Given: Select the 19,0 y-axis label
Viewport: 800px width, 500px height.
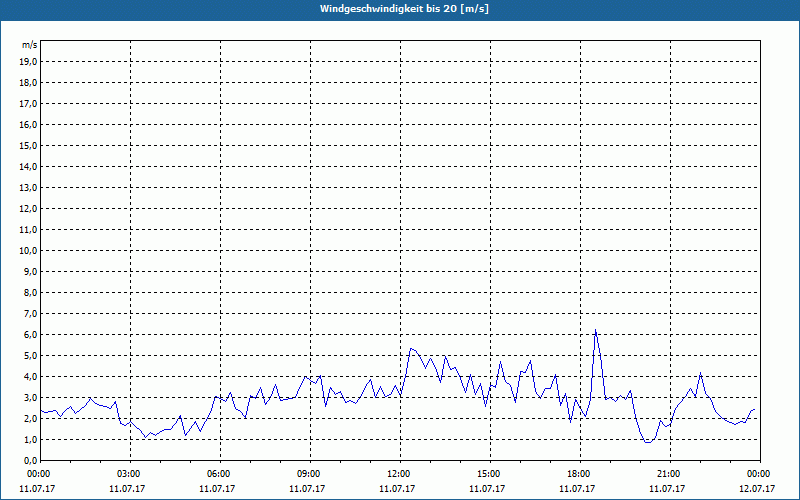Looking at the screenshot, I should [x=29, y=62].
